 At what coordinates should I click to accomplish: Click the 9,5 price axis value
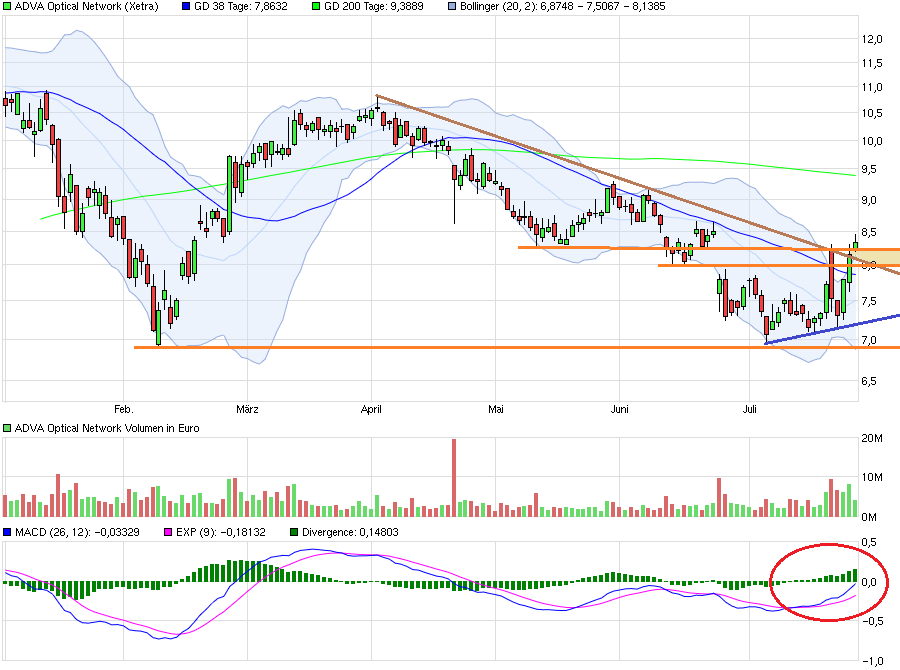pos(869,169)
